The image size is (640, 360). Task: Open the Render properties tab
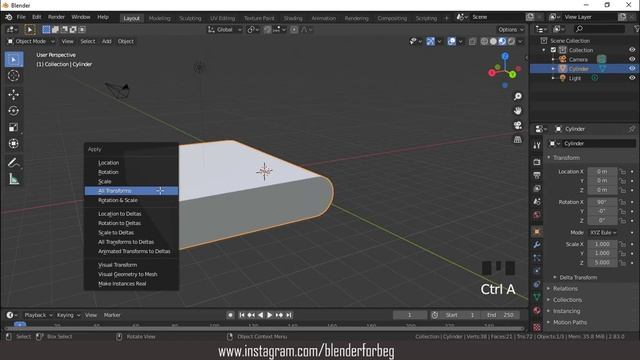point(537,162)
